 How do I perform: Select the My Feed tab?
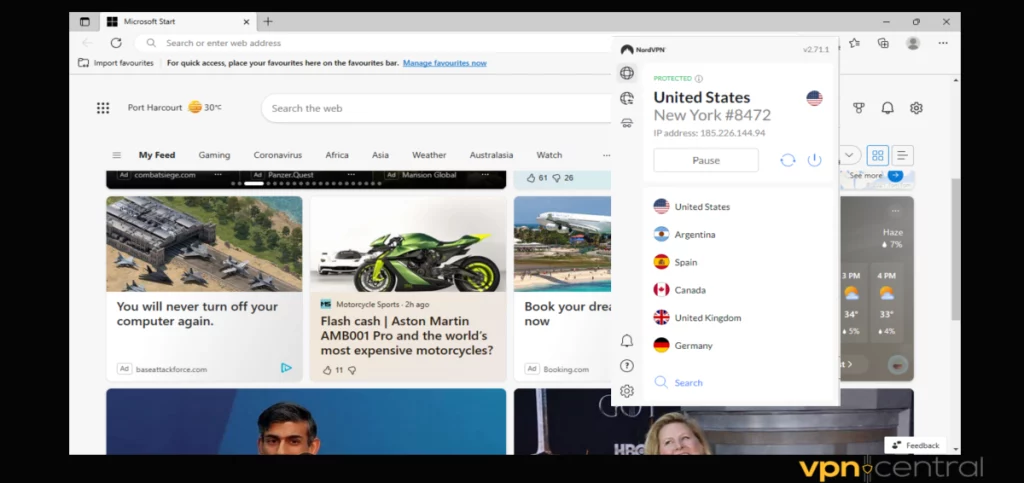157,155
